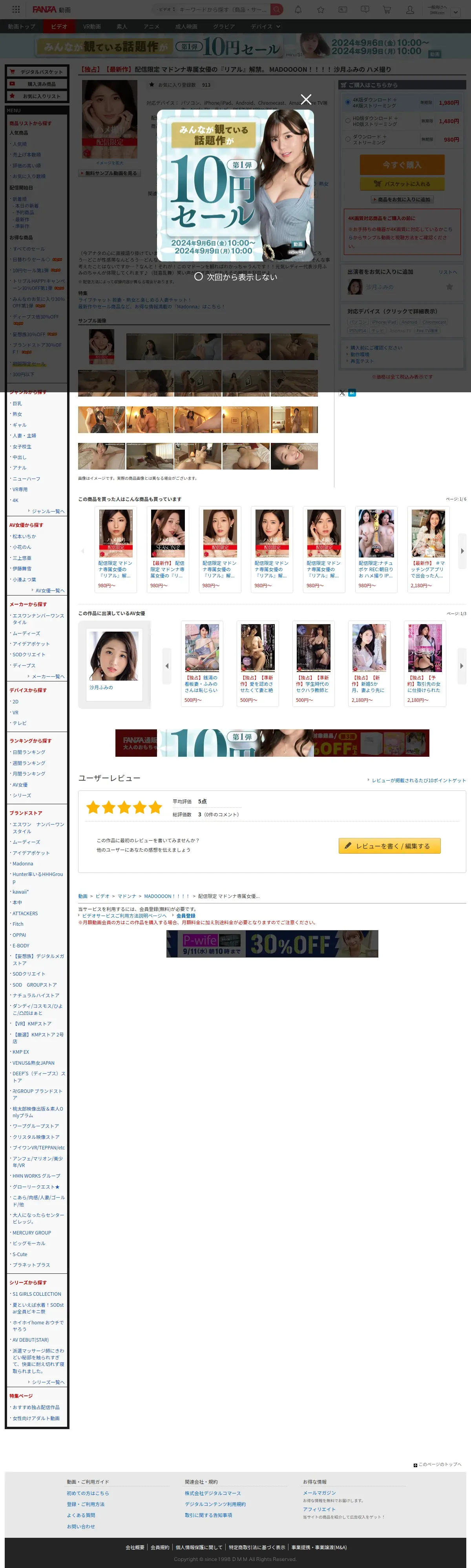Open the リストへ link
Viewport: 471px width, 1568px height.
click(448, 271)
